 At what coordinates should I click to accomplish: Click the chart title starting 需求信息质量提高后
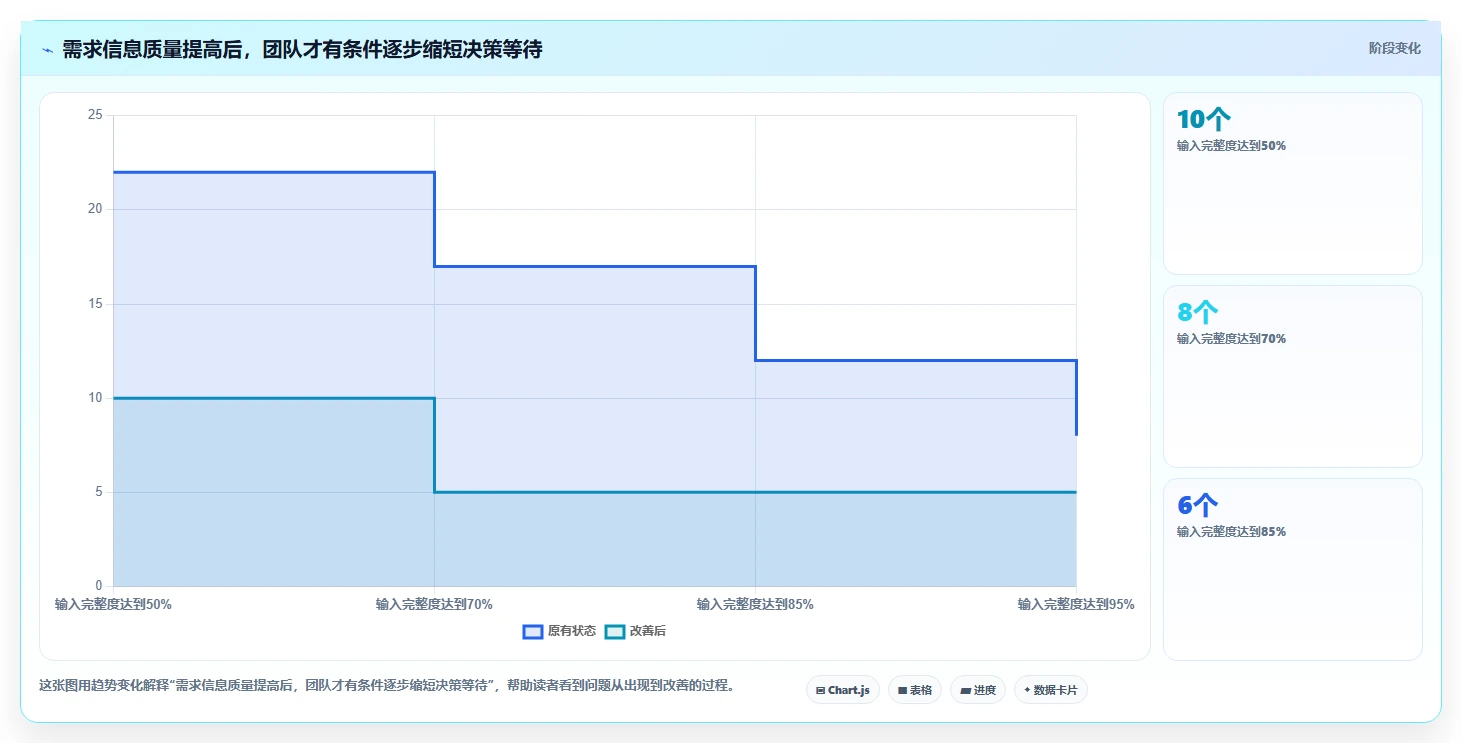click(302, 49)
